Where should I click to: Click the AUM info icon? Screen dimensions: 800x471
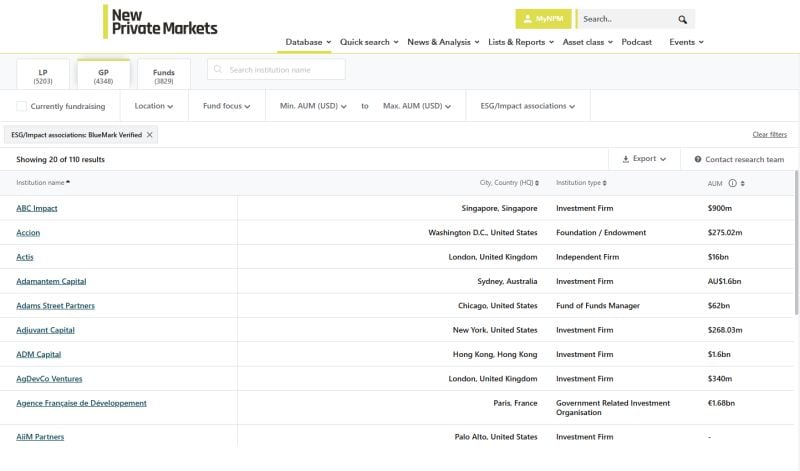(x=732, y=183)
